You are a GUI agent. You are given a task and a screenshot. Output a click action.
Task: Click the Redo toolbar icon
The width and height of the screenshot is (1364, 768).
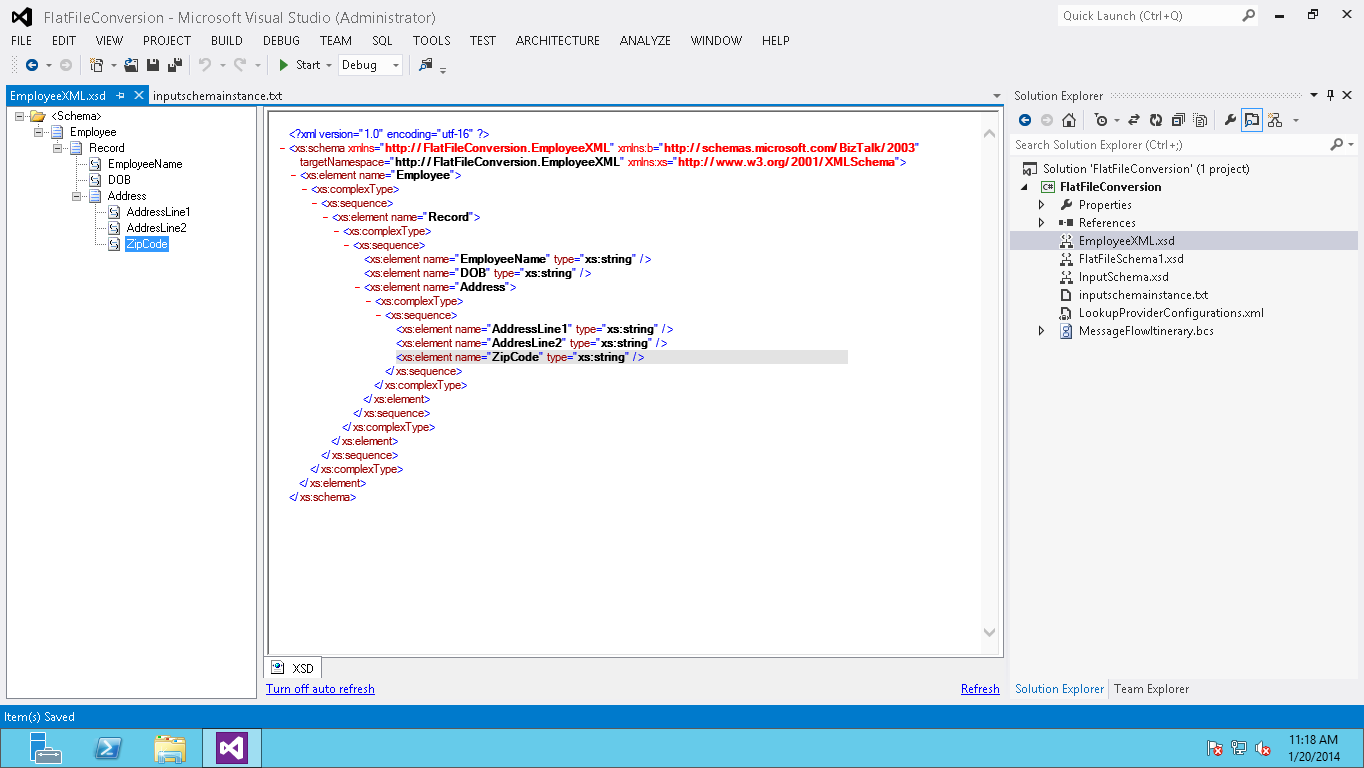point(240,65)
